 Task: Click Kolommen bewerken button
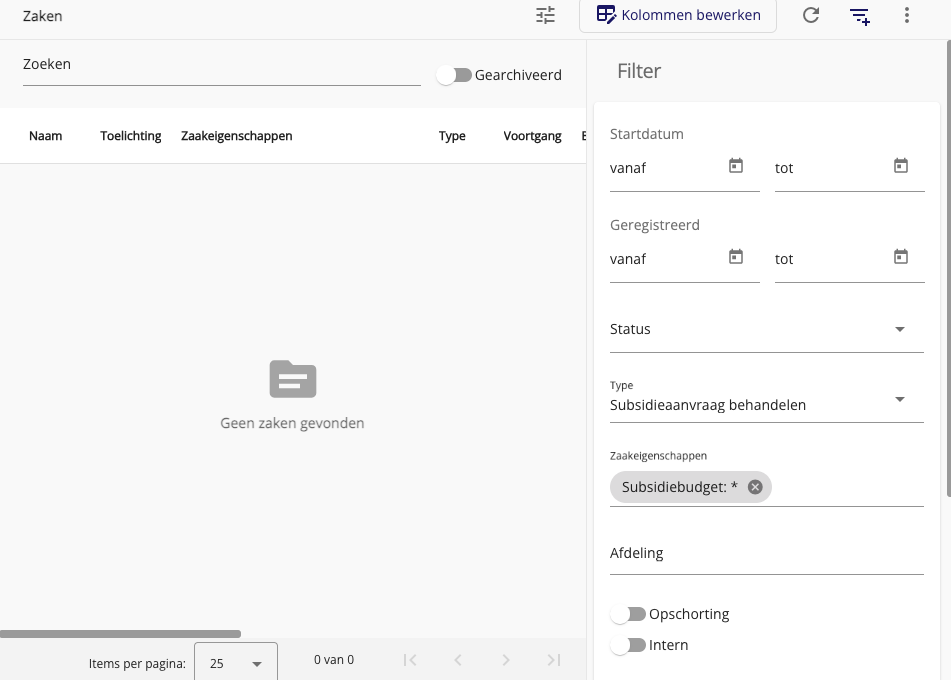pos(678,15)
